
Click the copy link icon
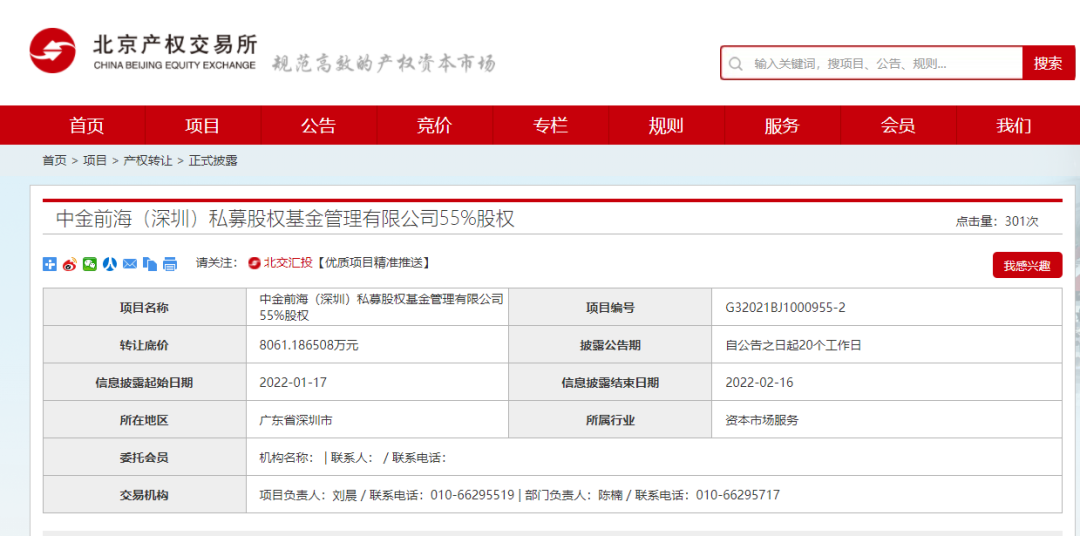pyautogui.click(x=149, y=263)
